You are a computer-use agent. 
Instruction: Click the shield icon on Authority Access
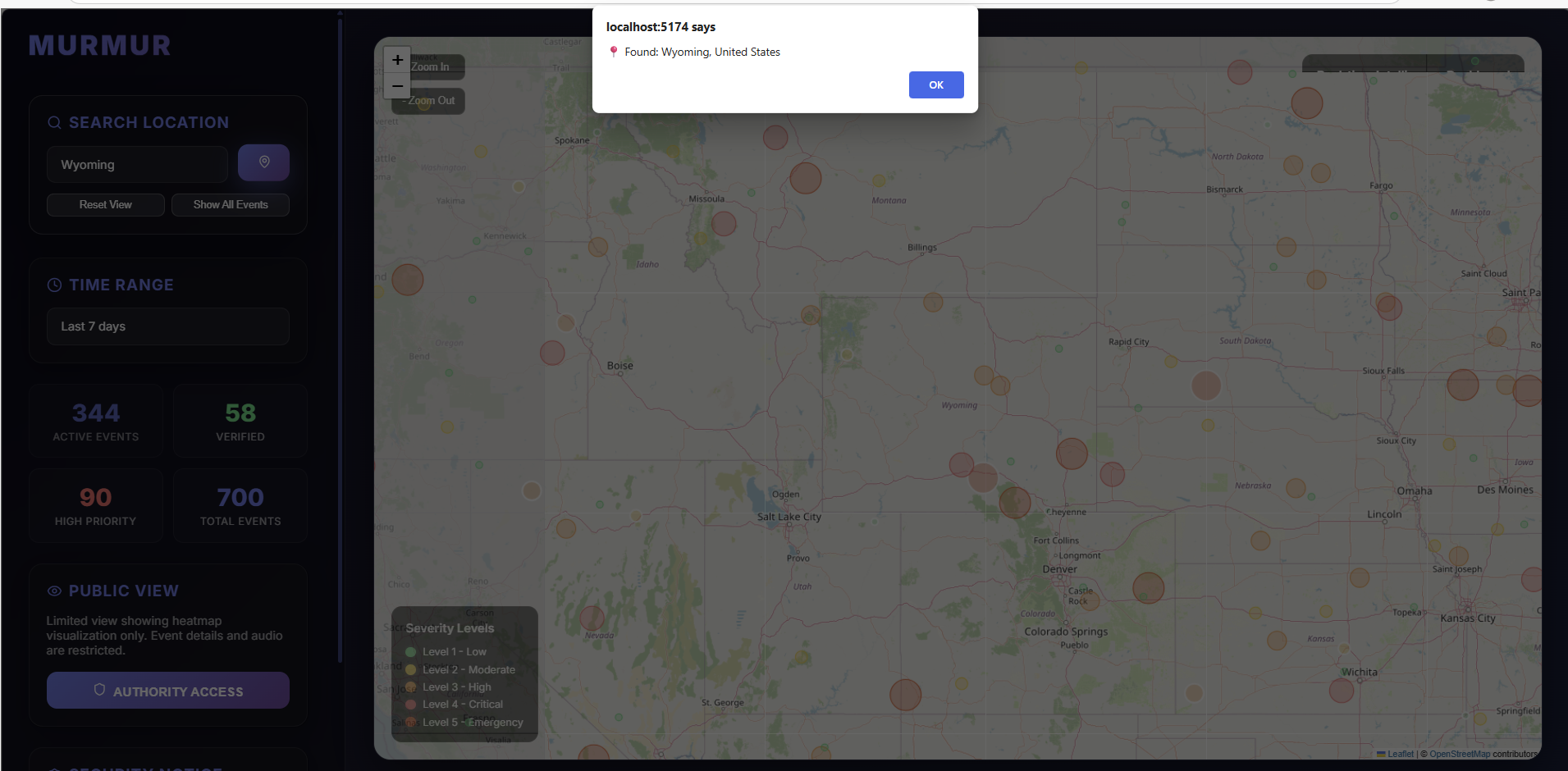(99, 690)
